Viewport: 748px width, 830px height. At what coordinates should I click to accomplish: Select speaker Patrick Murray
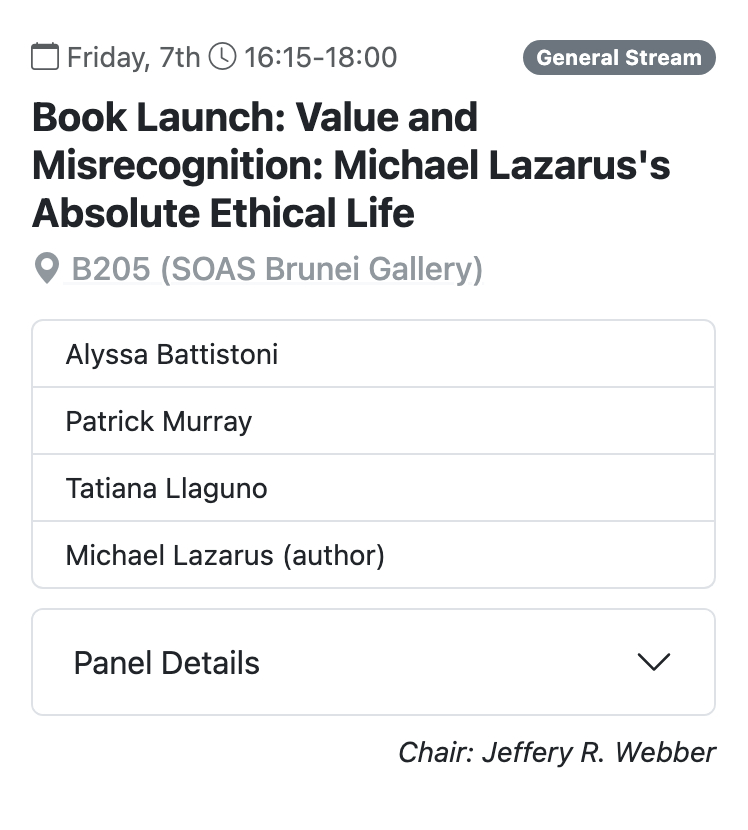159,421
